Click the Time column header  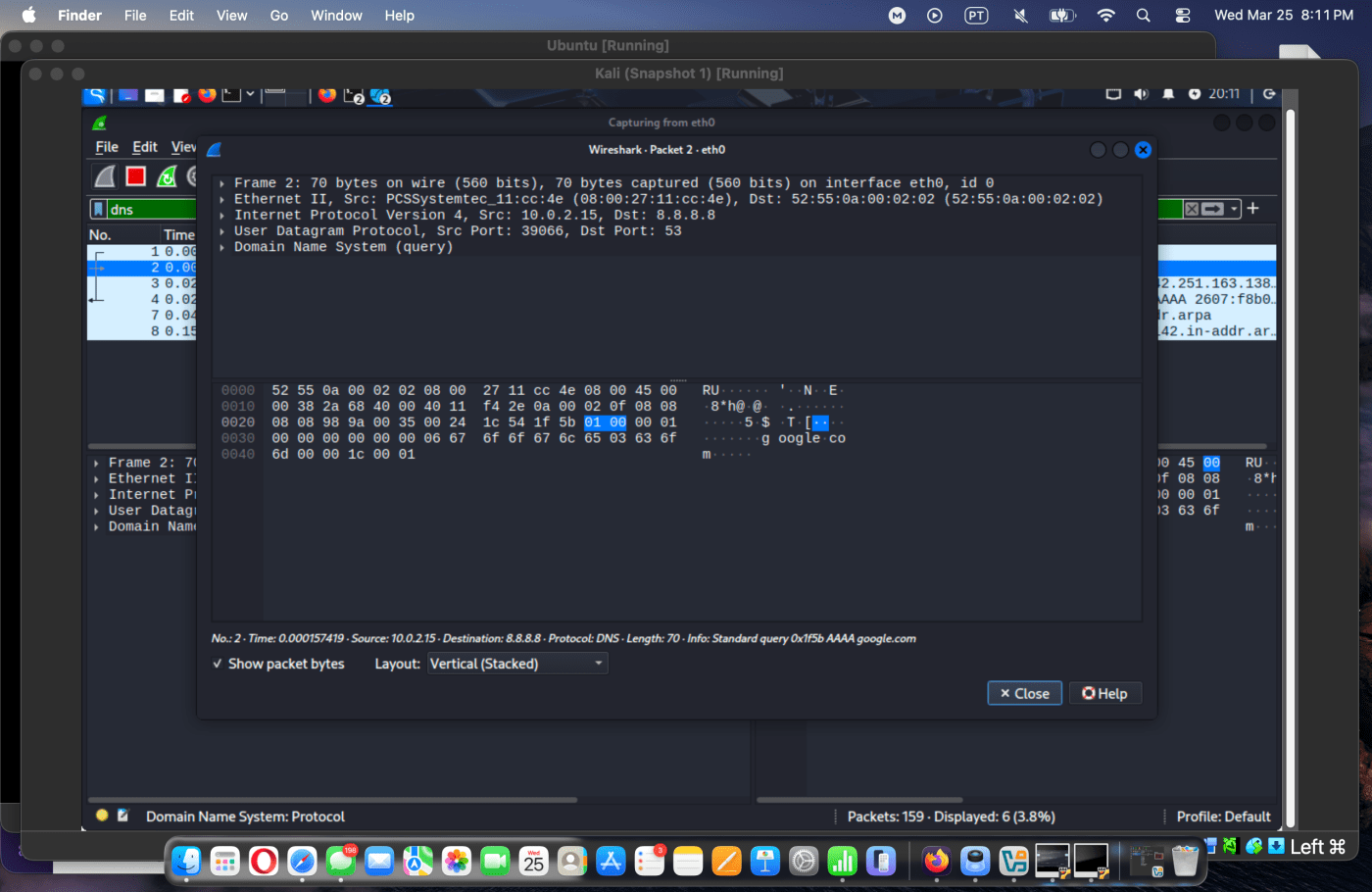pyautogui.click(x=179, y=235)
